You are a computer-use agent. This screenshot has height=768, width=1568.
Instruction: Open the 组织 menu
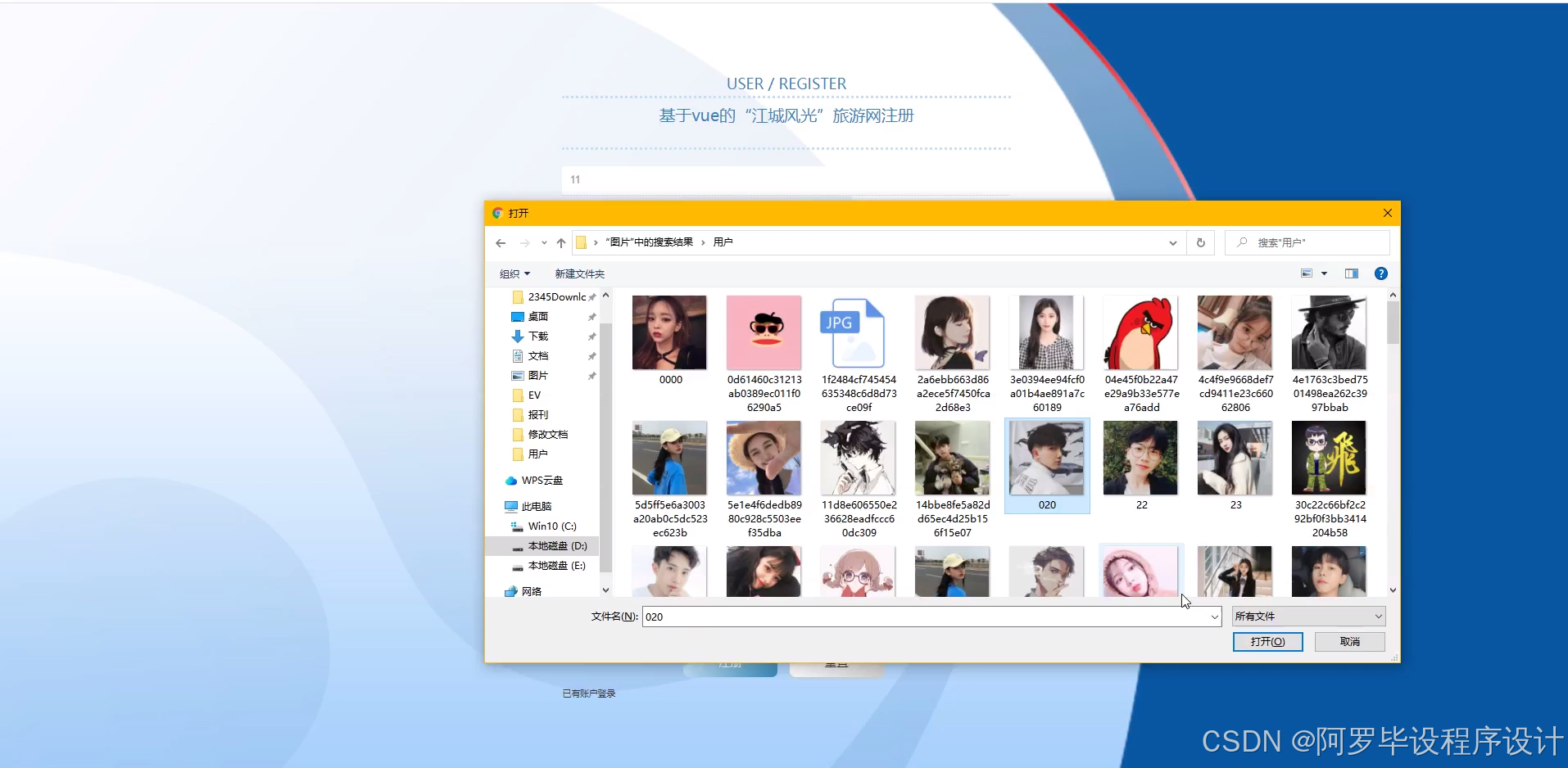pyautogui.click(x=515, y=273)
